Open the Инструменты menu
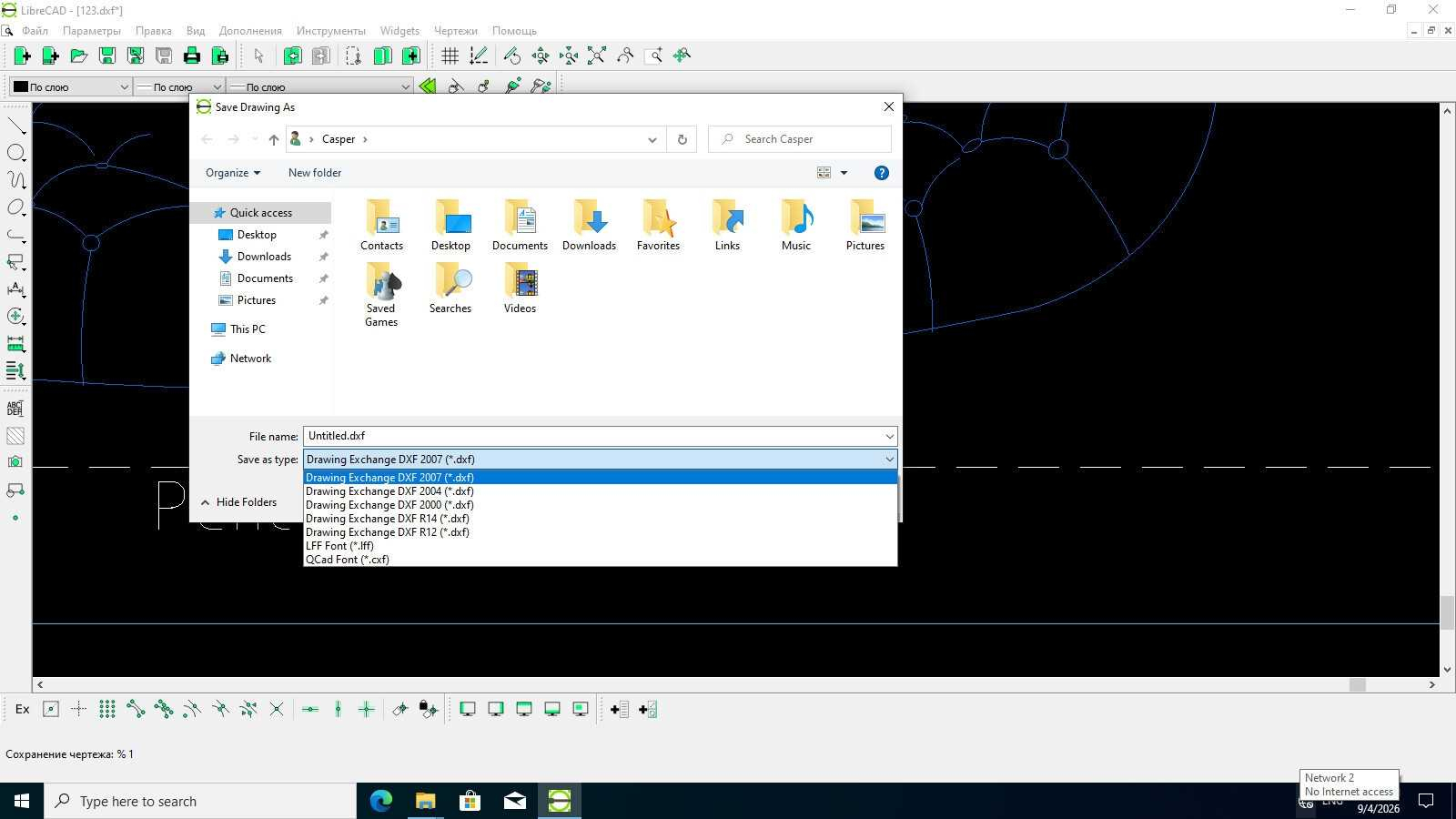1456x819 pixels. [x=331, y=31]
